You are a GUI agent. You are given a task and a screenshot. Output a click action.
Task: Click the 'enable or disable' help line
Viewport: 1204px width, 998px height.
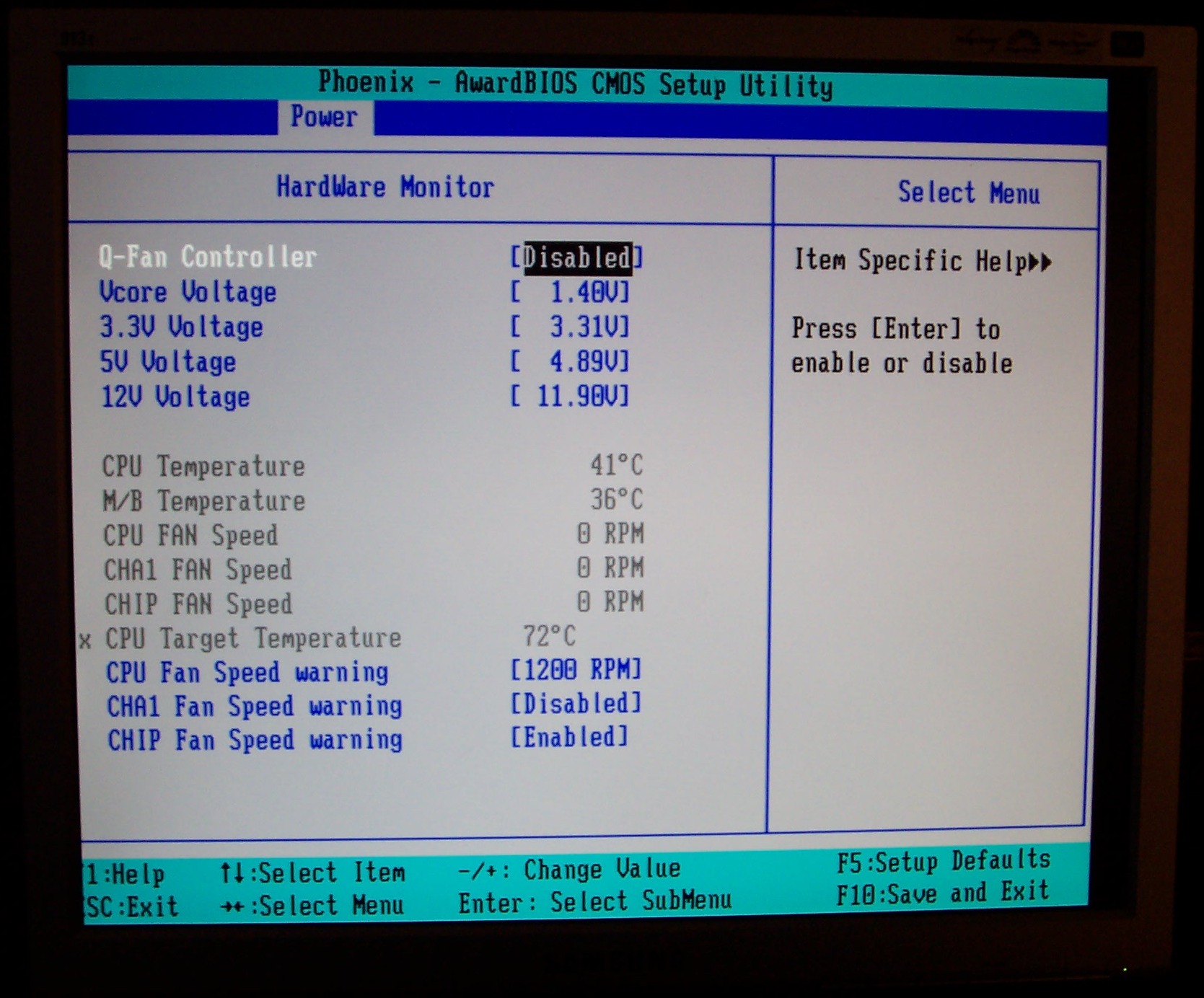(x=902, y=363)
